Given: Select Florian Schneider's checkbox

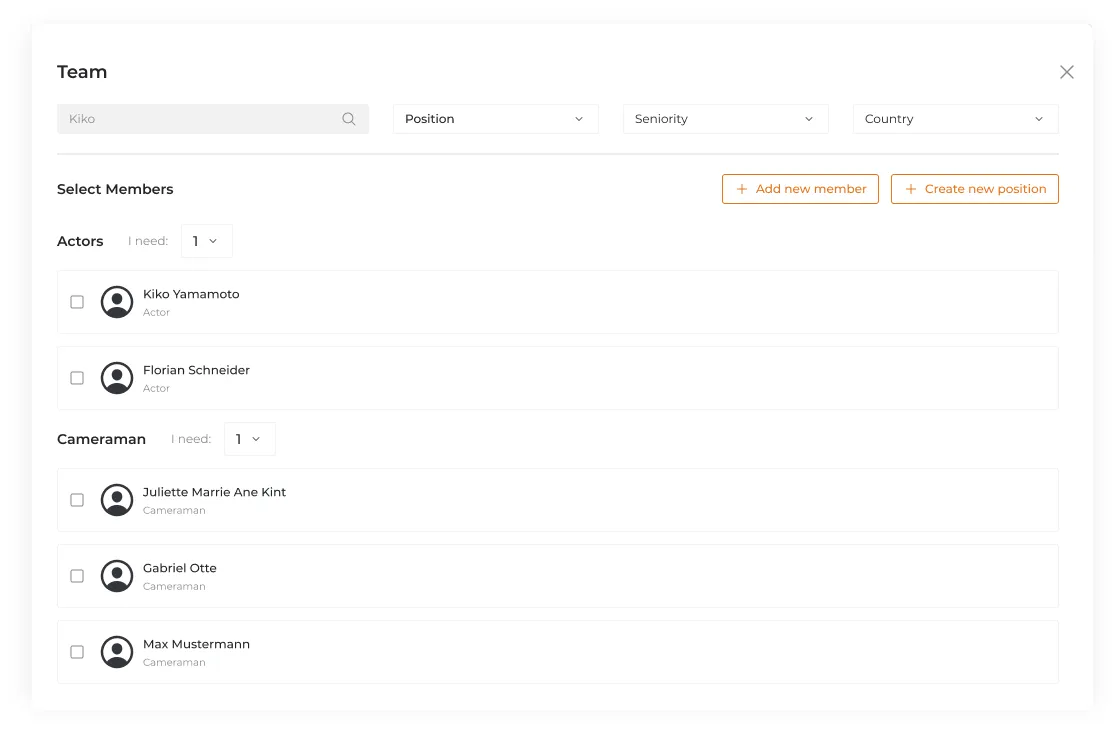Looking at the screenshot, I should [77, 378].
